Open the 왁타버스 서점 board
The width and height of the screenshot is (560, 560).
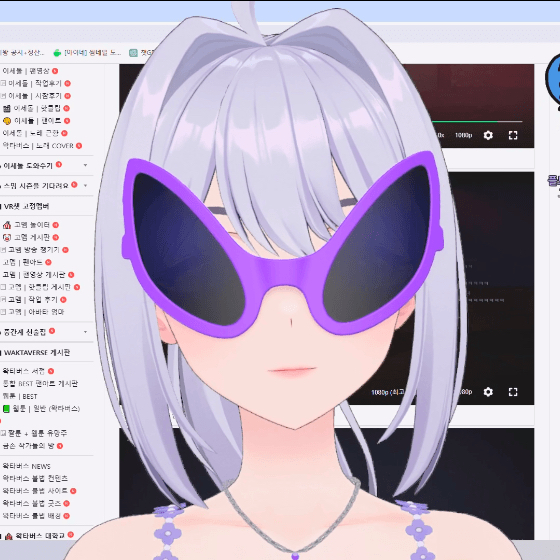(x=24, y=371)
